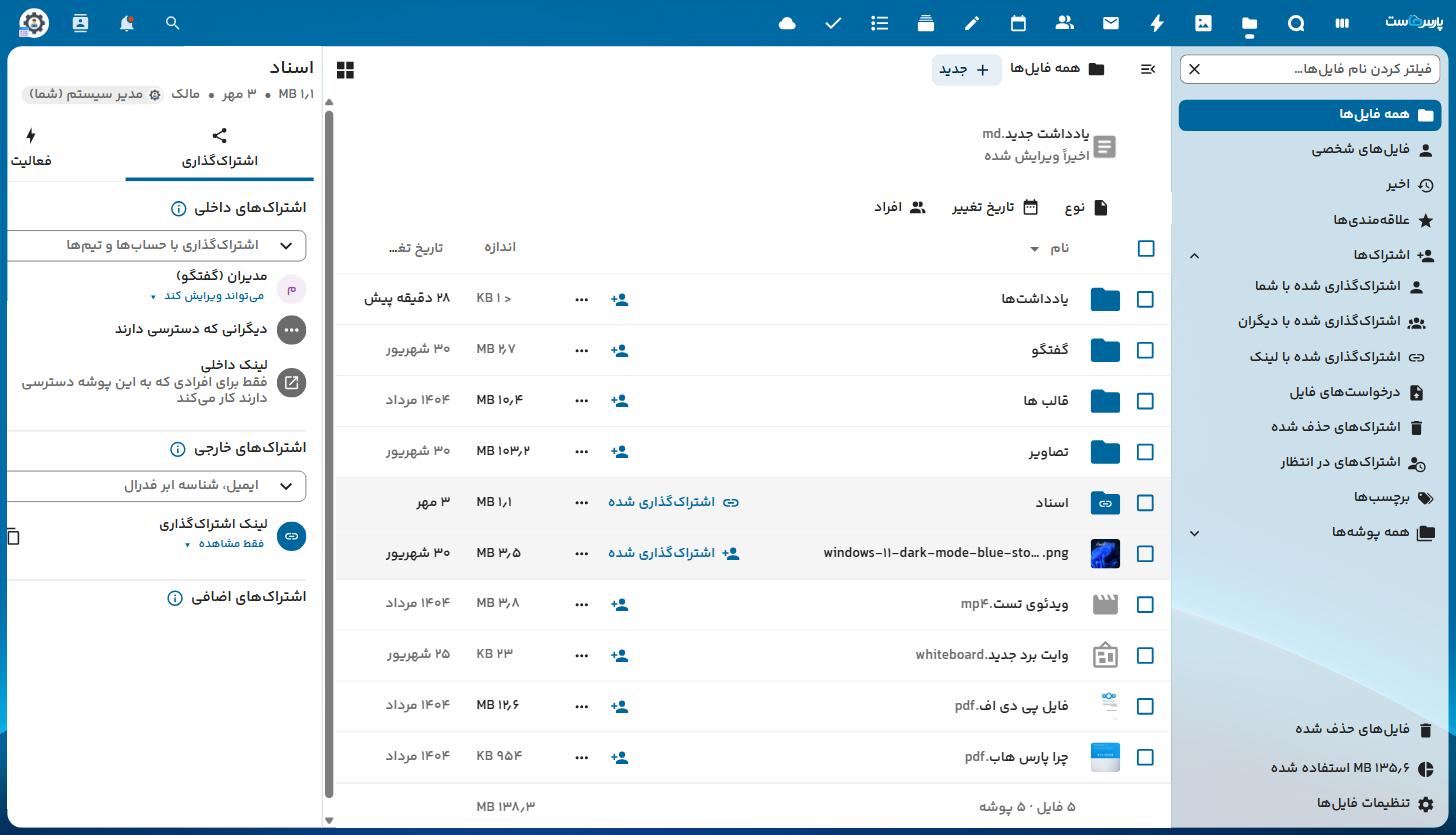Open the Tasks list icon

(880, 23)
